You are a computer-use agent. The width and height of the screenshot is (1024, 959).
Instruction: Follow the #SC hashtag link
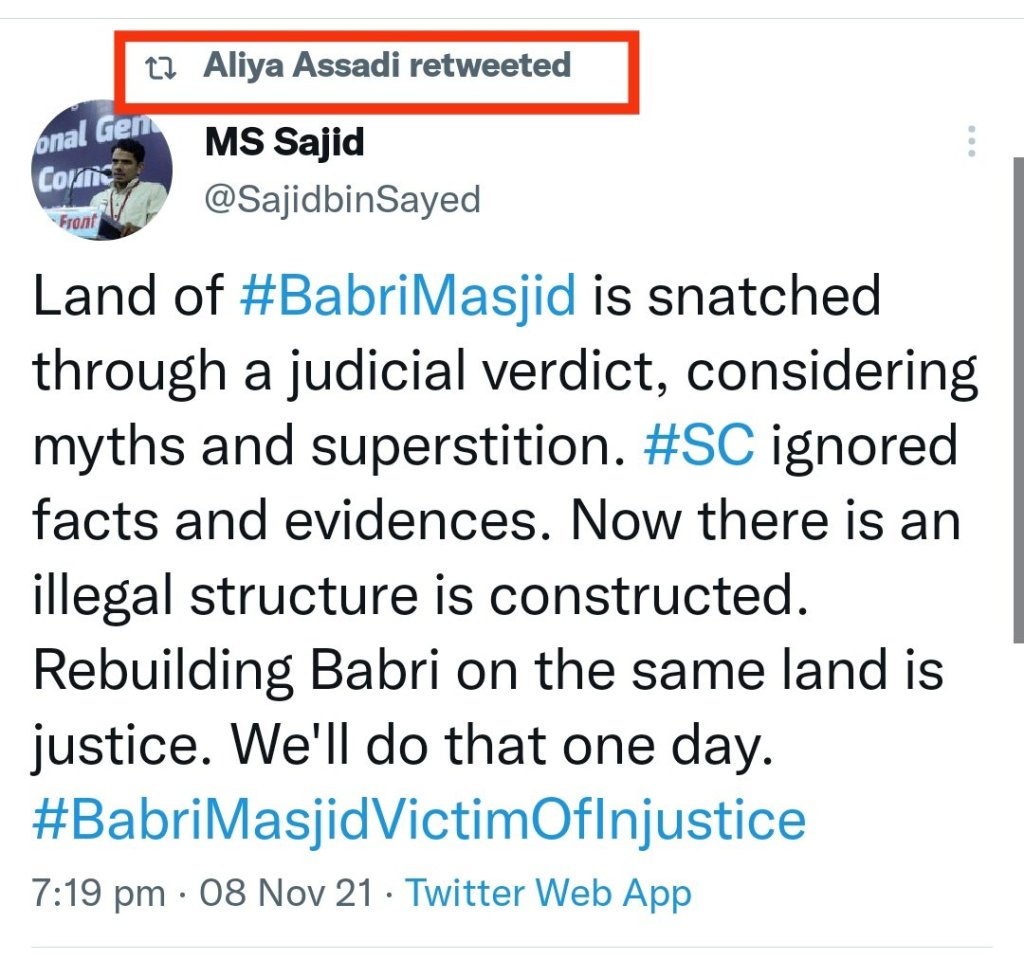point(698,446)
